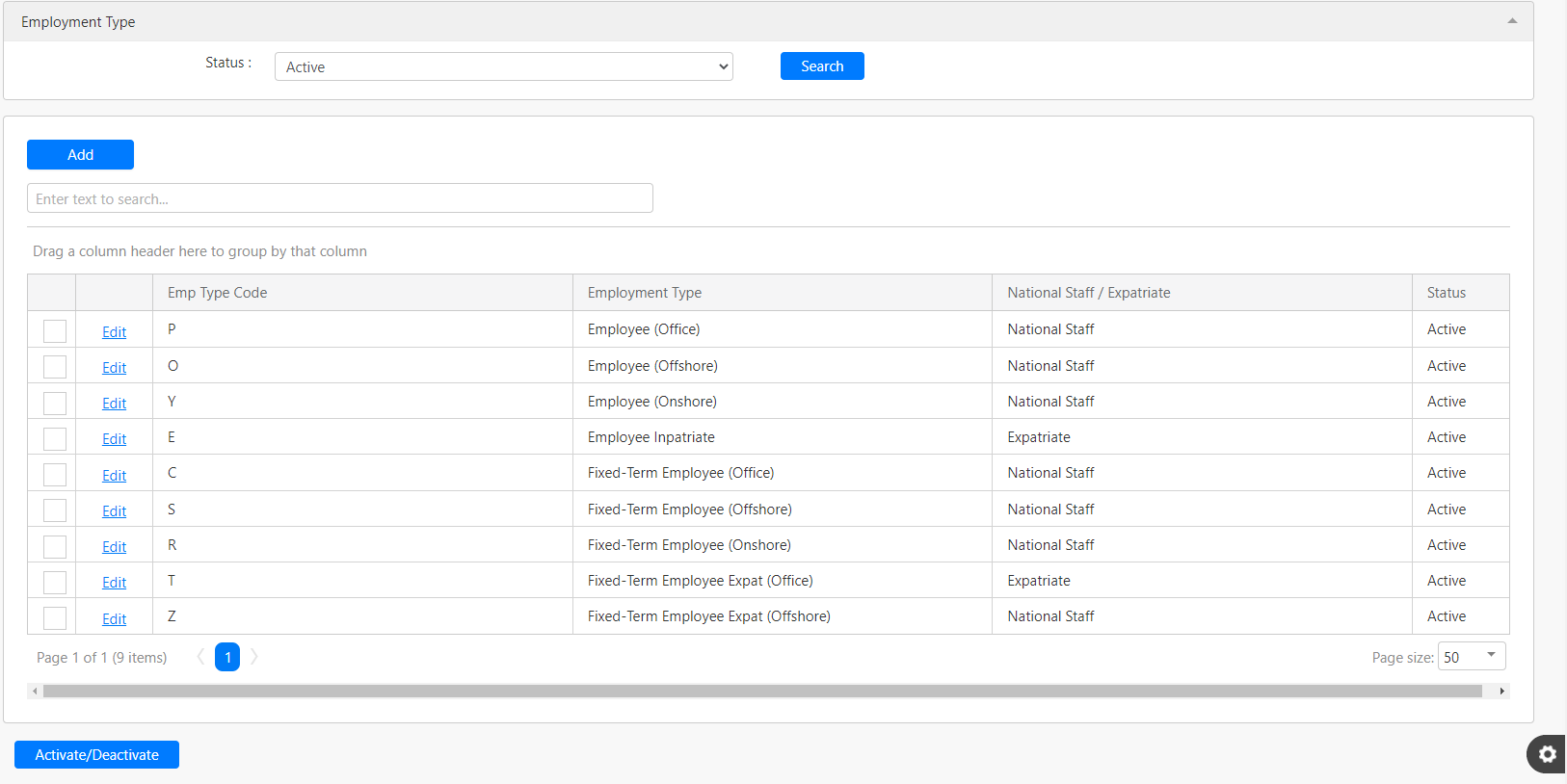Go to previous page arrow

200,657
